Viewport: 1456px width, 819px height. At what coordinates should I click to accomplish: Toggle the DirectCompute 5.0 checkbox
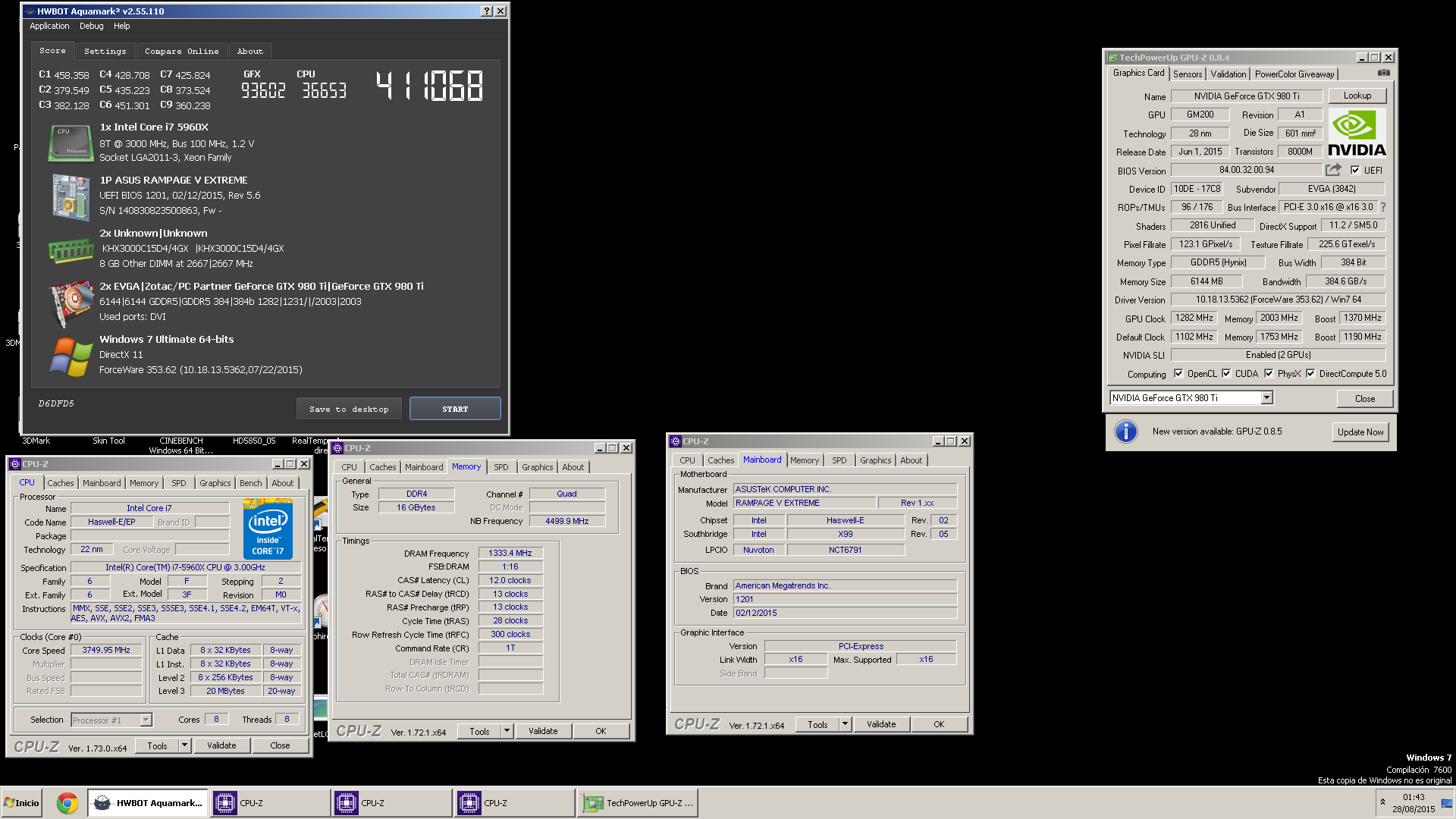(1310, 373)
